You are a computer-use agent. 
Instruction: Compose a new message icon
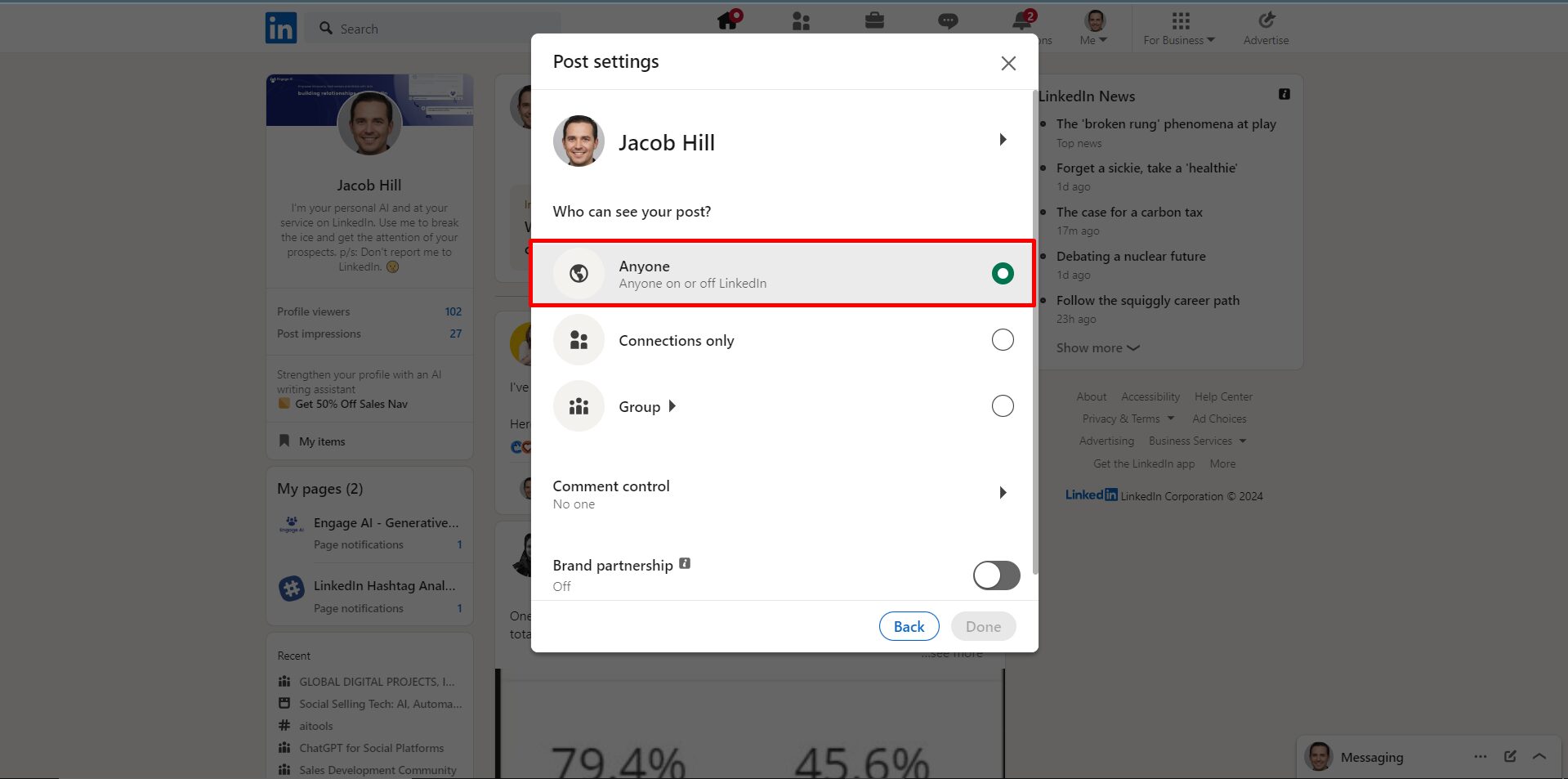tap(1510, 757)
